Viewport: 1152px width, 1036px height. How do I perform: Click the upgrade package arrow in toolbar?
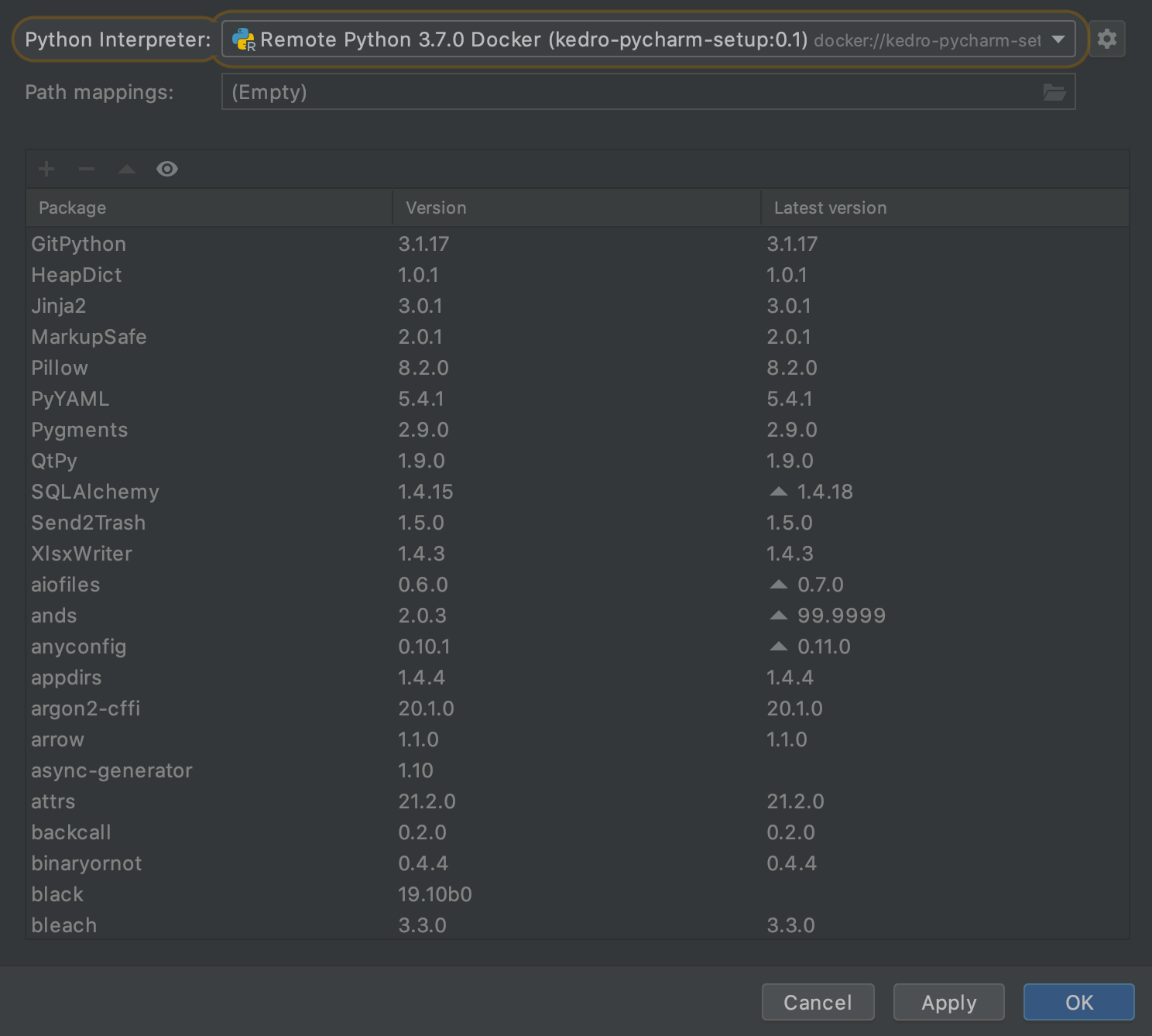pyautogui.click(x=127, y=169)
